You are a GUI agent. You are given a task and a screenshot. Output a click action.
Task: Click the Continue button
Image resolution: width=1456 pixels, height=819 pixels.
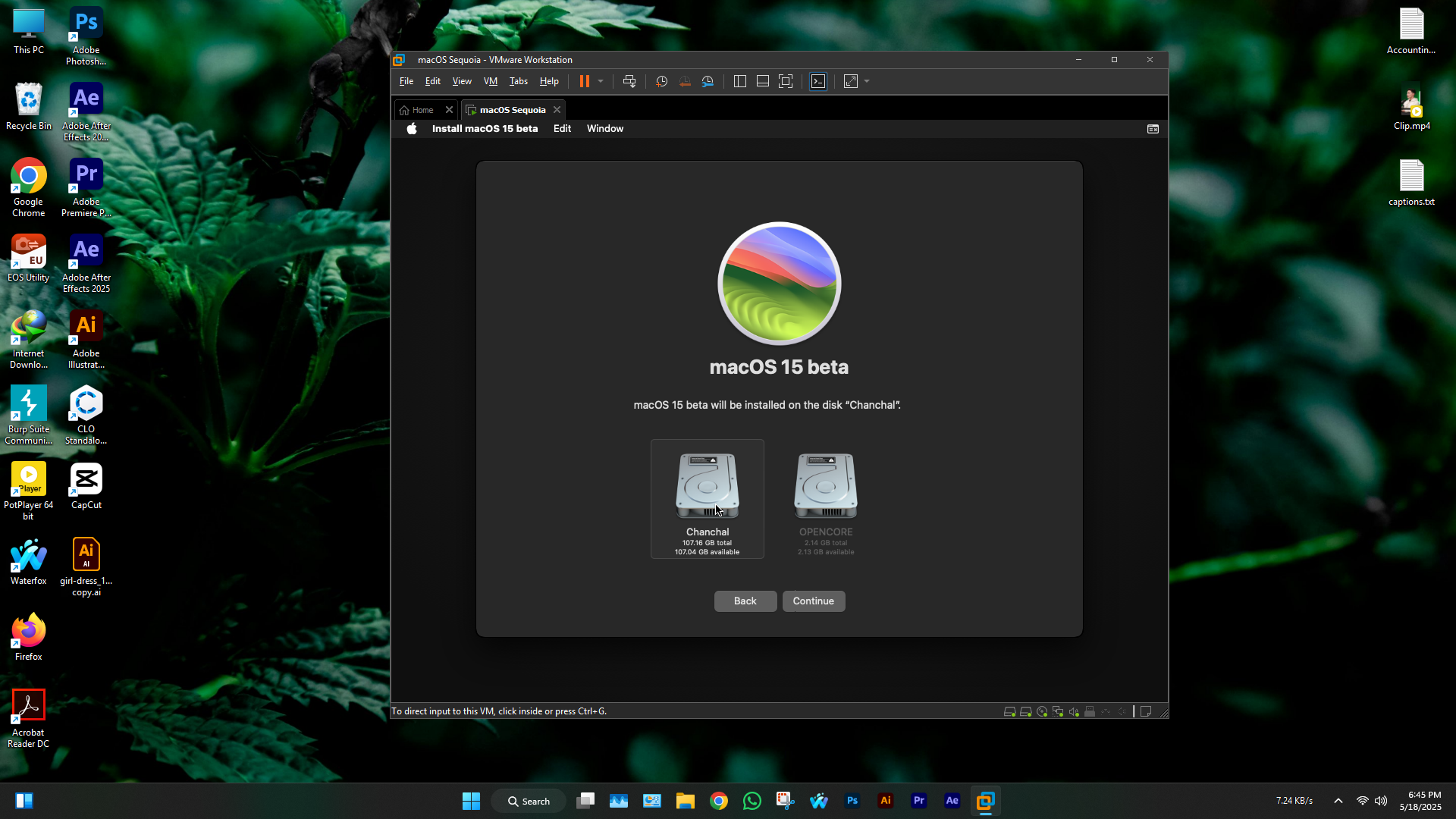(813, 601)
